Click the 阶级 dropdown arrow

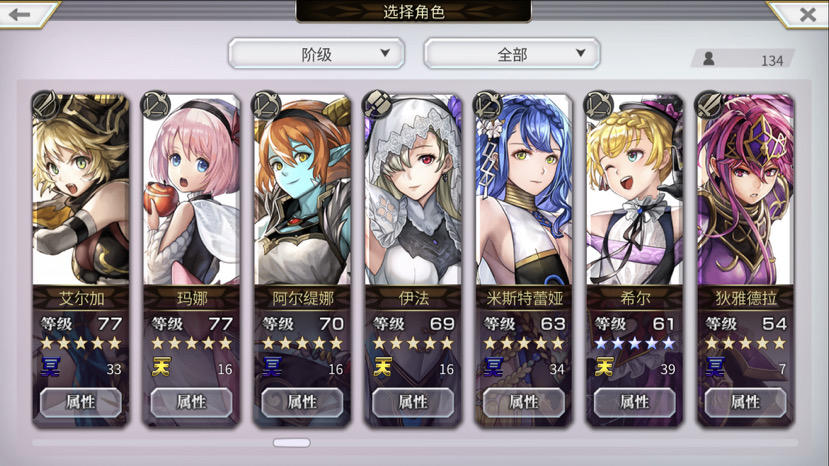(385, 53)
